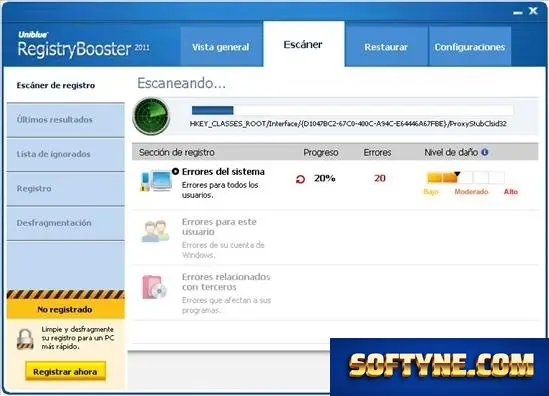Open the Vista general tab
549x396 pixels.
click(221, 47)
